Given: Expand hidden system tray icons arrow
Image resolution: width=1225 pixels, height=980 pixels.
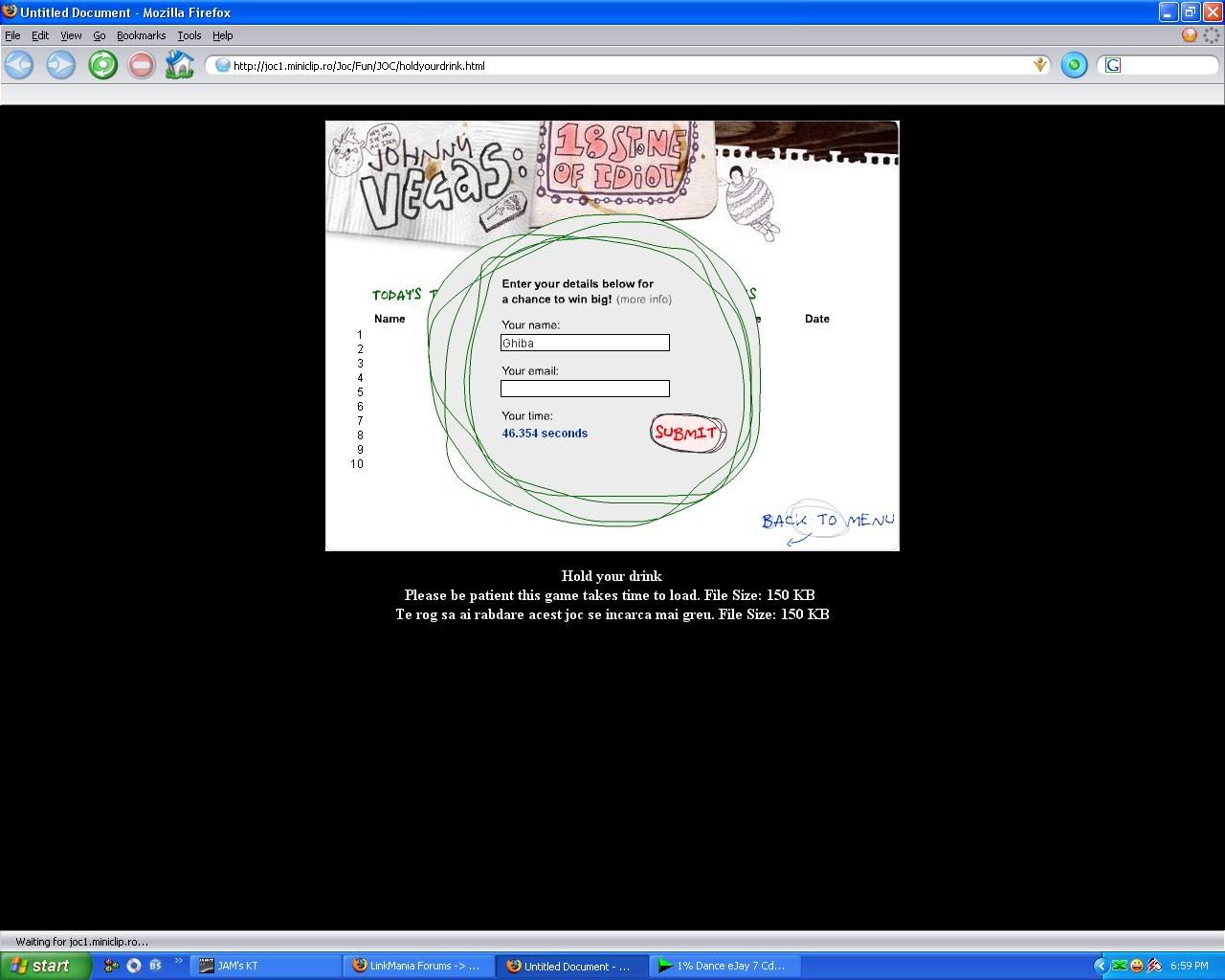Looking at the screenshot, I should coord(1101,966).
